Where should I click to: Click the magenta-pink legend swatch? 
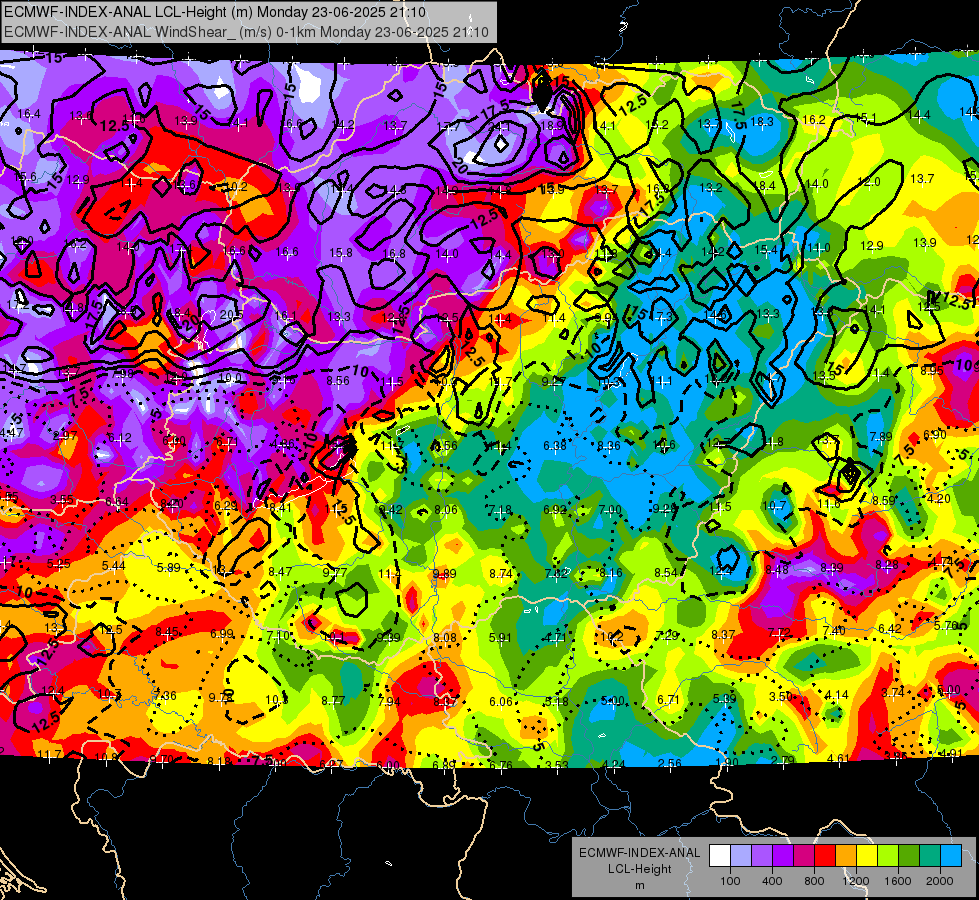coord(804,856)
